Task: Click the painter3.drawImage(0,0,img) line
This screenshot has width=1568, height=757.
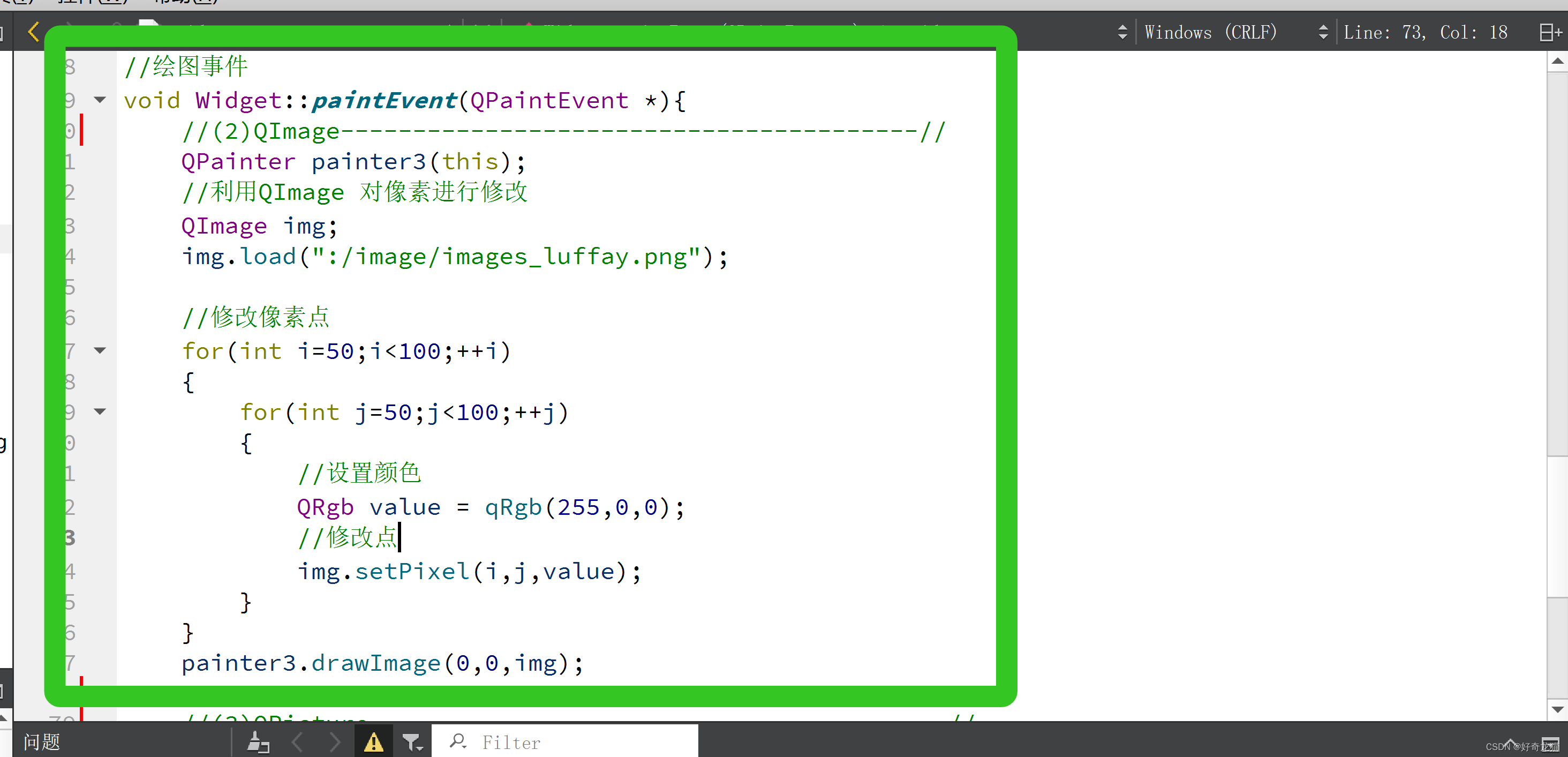Action: [x=383, y=663]
